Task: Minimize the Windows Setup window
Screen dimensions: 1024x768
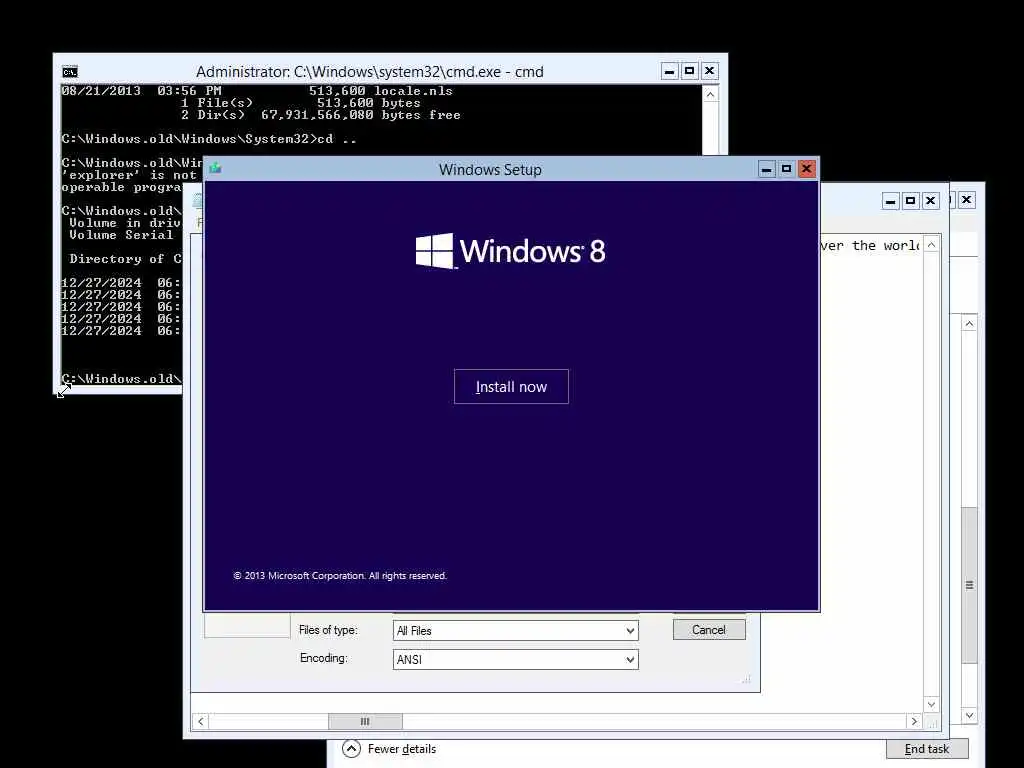Action: coord(767,169)
